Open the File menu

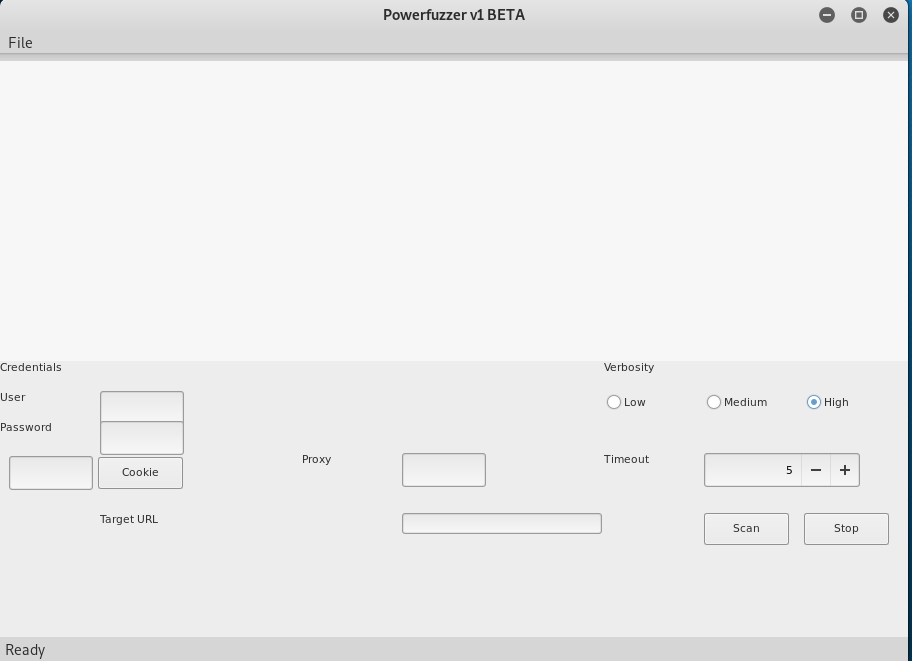click(x=20, y=42)
